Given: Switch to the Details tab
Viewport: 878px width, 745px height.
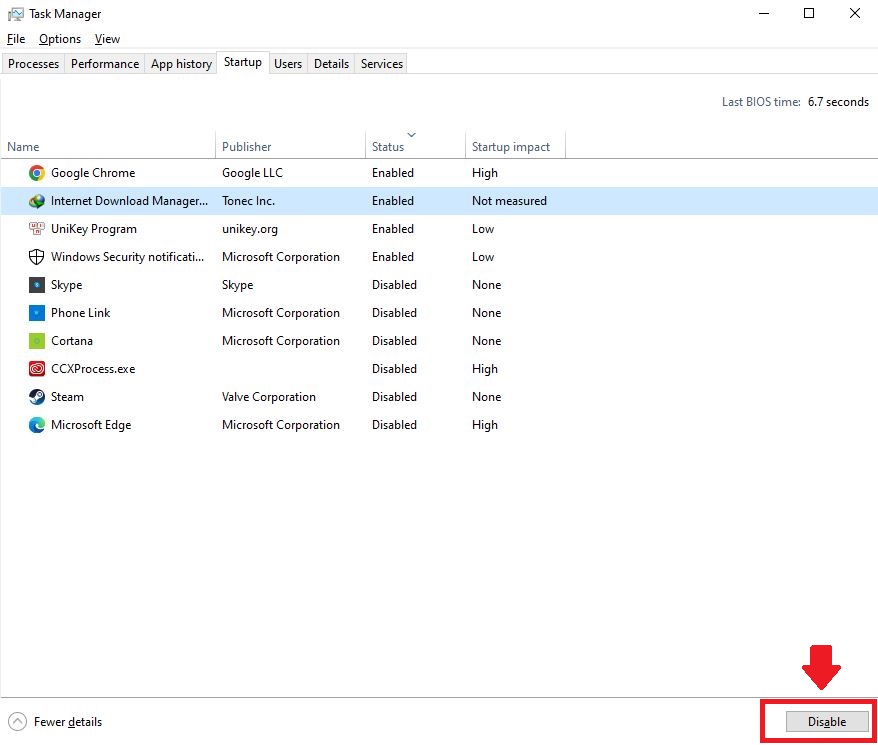Looking at the screenshot, I should (x=331, y=64).
